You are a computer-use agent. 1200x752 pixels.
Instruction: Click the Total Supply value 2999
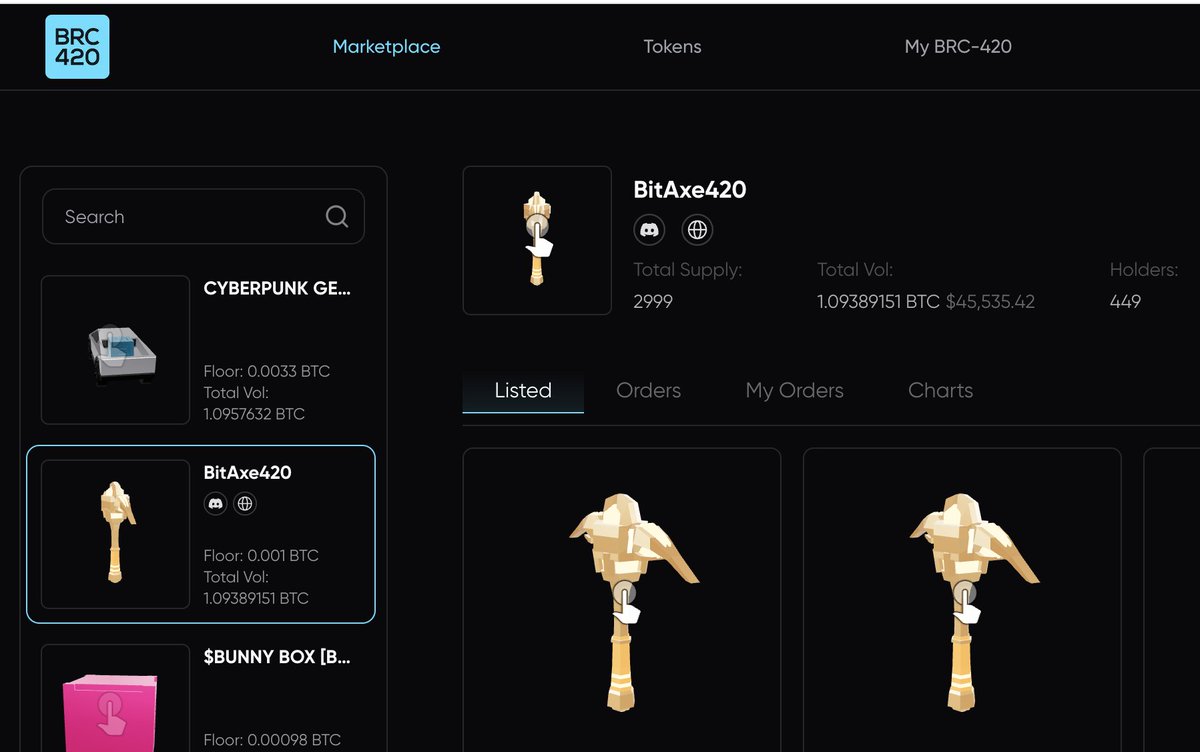pos(653,301)
